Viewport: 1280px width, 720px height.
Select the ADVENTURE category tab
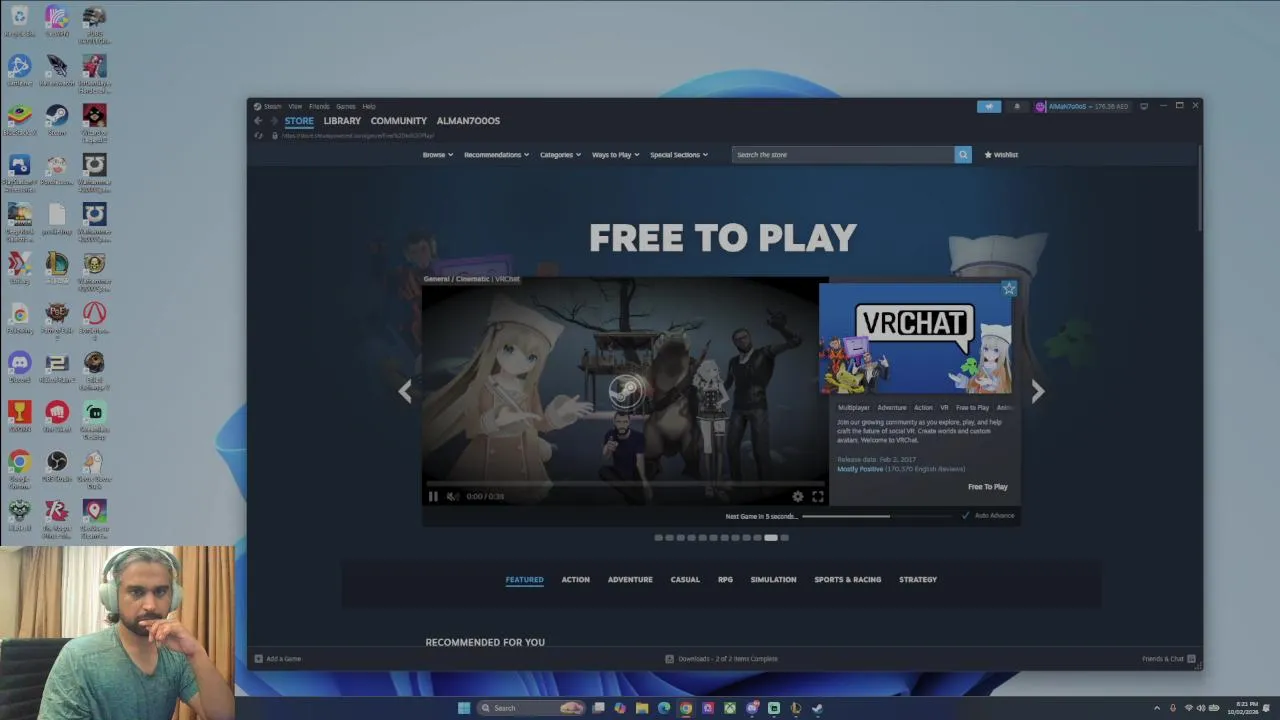(630, 580)
